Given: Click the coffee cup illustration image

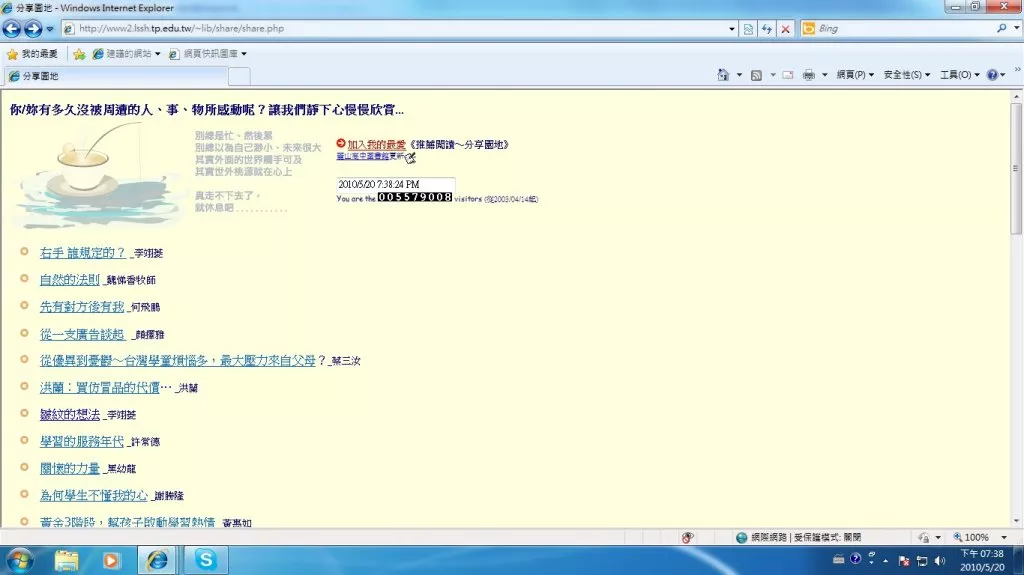Looking at the screenshot, I should [x=98, y=175].
